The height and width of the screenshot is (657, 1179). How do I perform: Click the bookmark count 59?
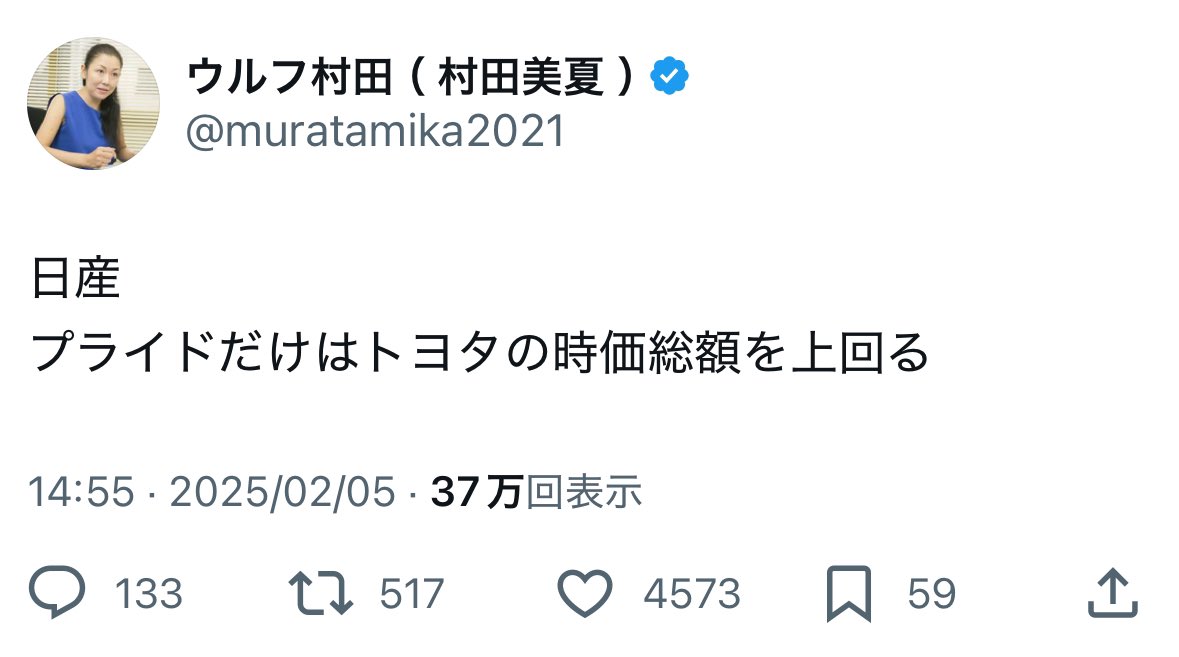(931, 595)
